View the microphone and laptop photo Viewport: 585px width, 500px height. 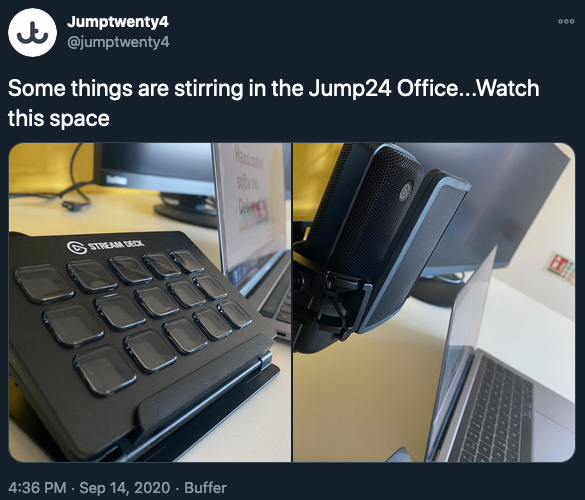pyautogui.click(x=434, y=303)
